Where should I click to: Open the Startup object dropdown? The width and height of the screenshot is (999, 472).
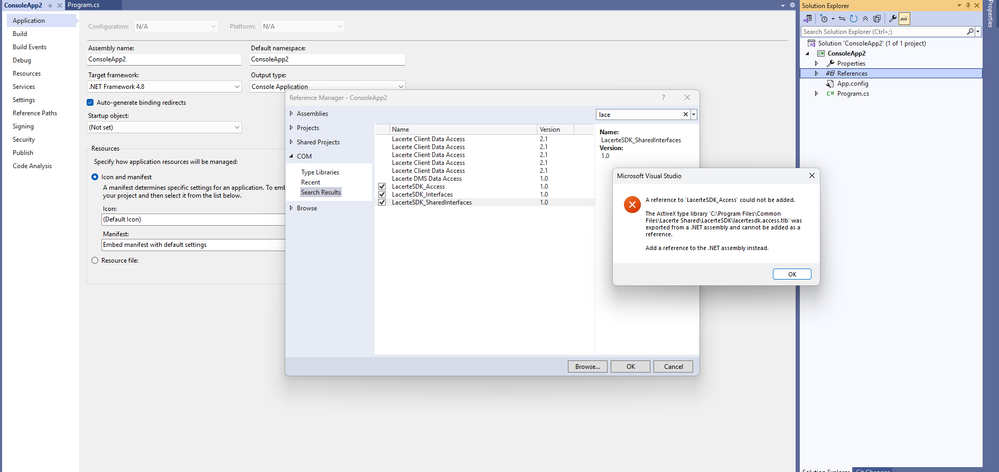click(x=164, y=127)
